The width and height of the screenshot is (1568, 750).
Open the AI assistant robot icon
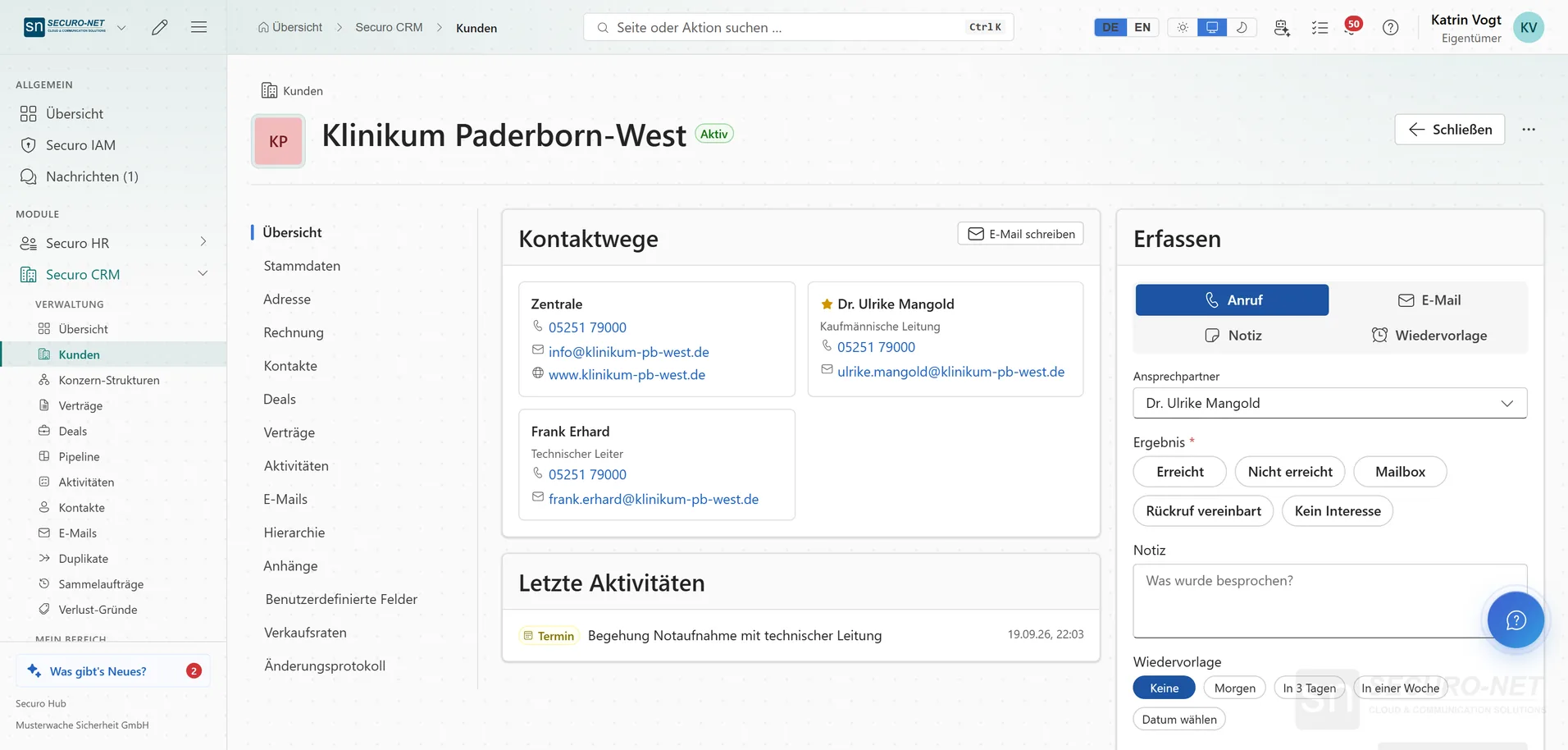(x=1282, y=27)
